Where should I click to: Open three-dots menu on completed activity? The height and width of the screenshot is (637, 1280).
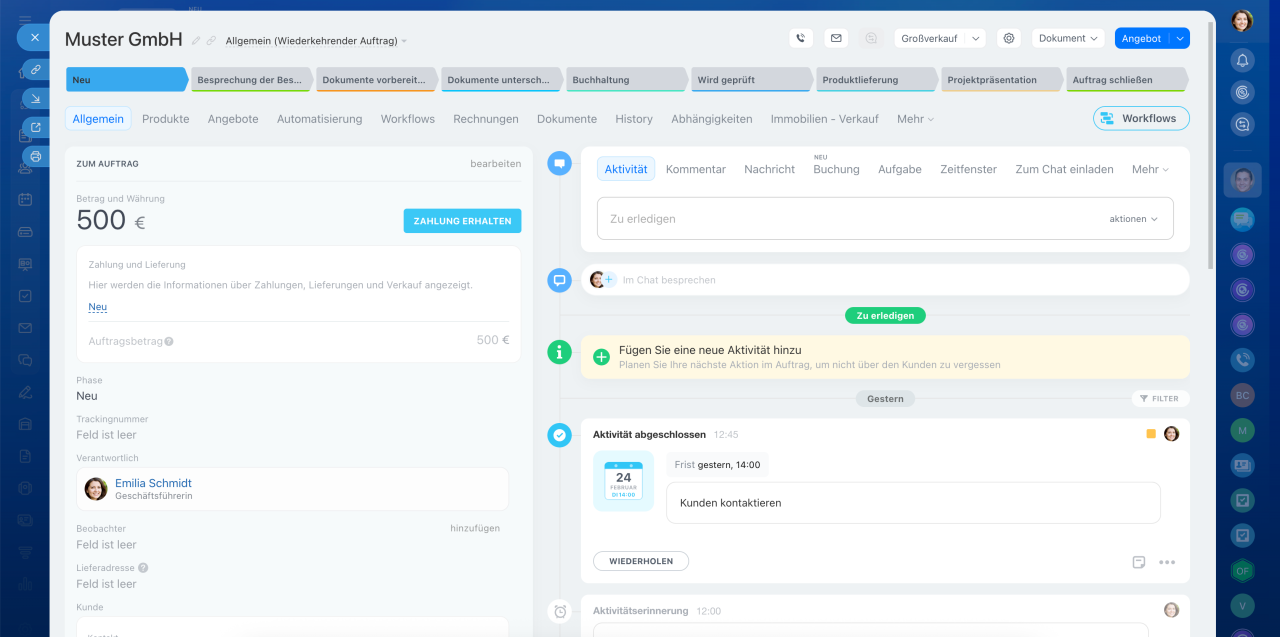point(1167,562)
